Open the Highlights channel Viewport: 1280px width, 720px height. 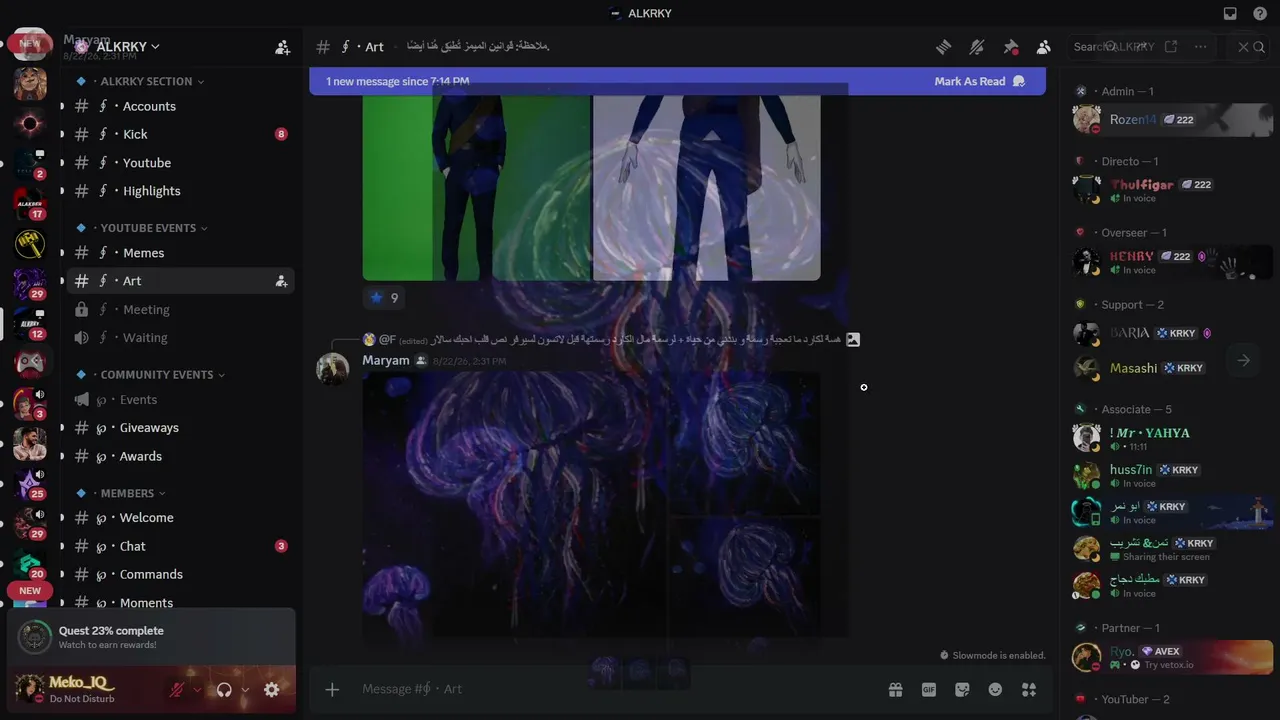(x=180, y=191)
